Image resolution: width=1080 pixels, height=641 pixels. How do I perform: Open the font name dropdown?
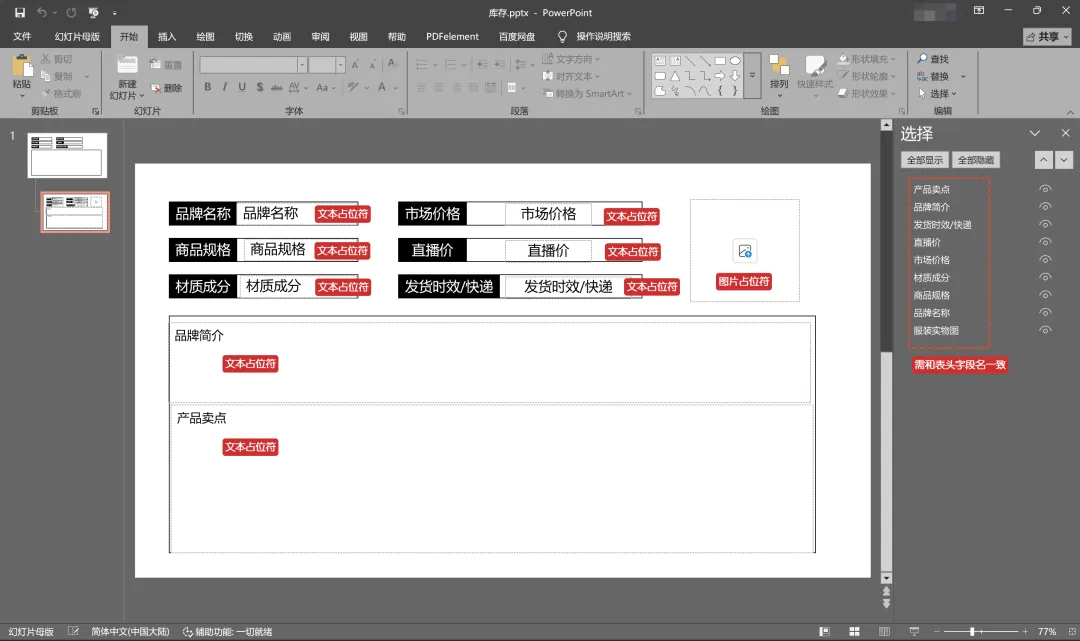(x=302, y=65)
